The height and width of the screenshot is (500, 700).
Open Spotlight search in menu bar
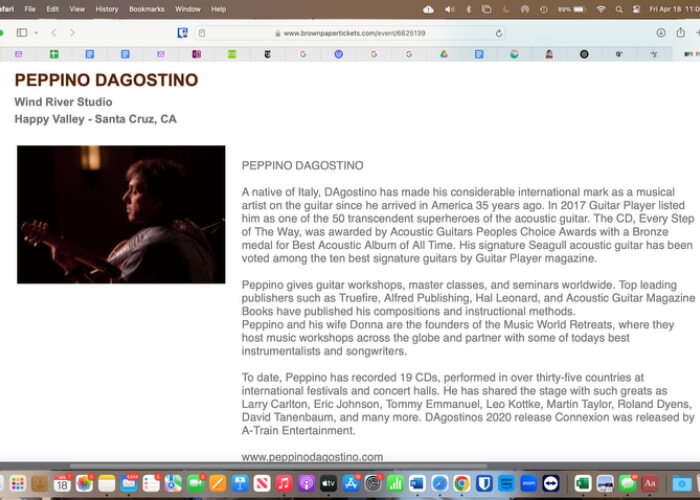pos(619,9)
